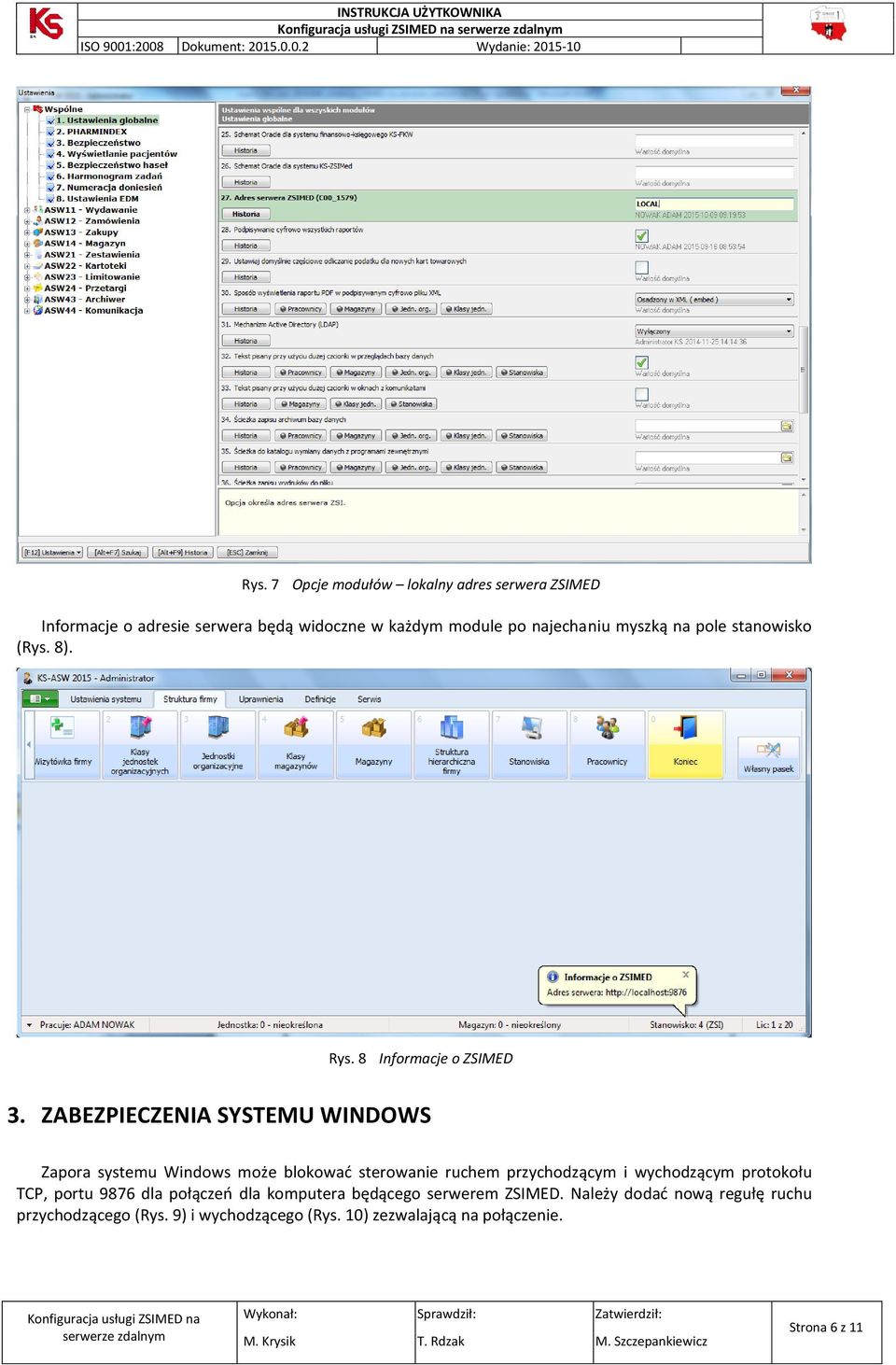
Task: Open the [F12] Ustawienia dropdown button
Action: coord(52,552)
